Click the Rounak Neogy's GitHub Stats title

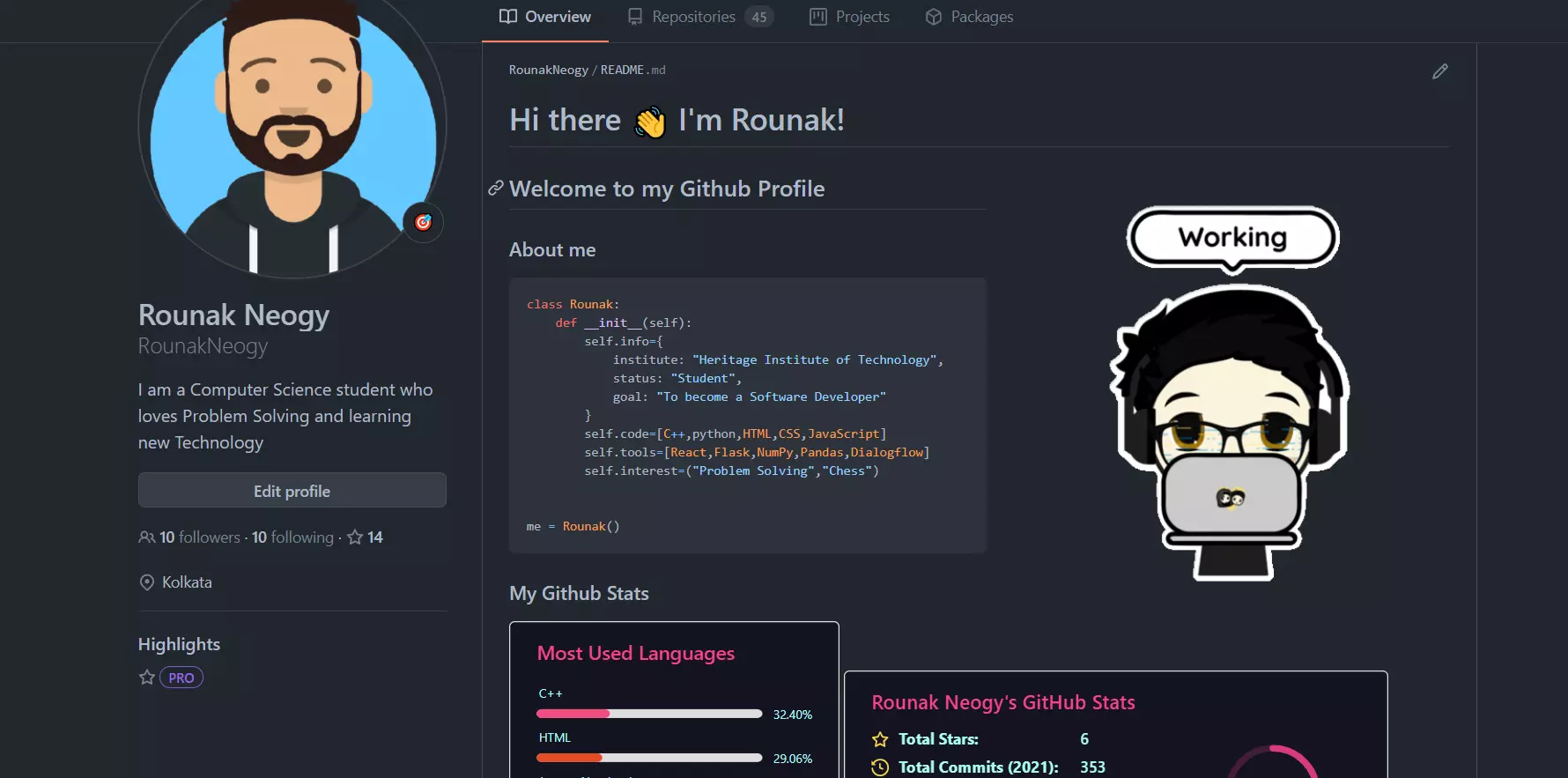1003,702
